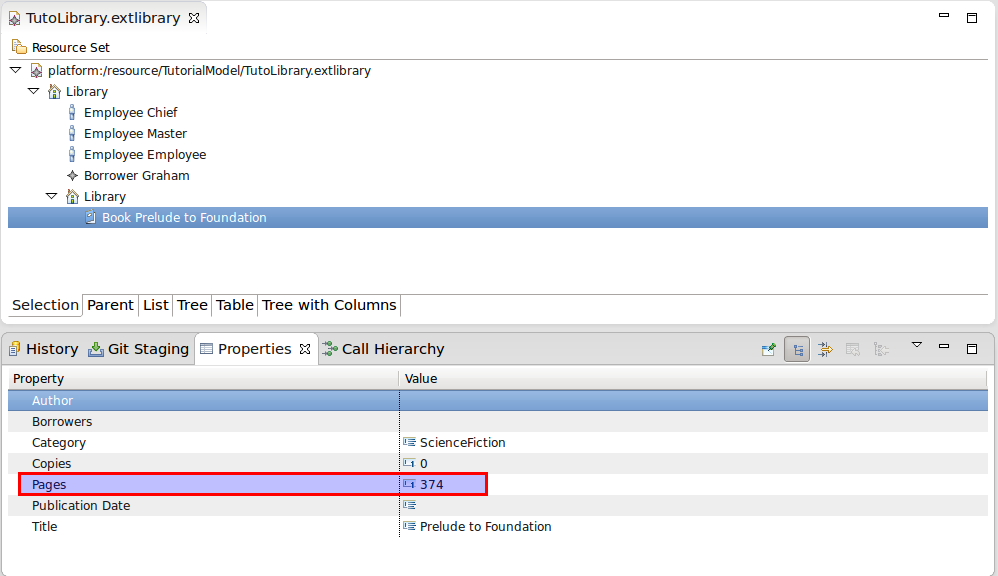Screen dimensions: 998x576
Task: Collapse the nested Library node
Action: [x=51, y=196]
